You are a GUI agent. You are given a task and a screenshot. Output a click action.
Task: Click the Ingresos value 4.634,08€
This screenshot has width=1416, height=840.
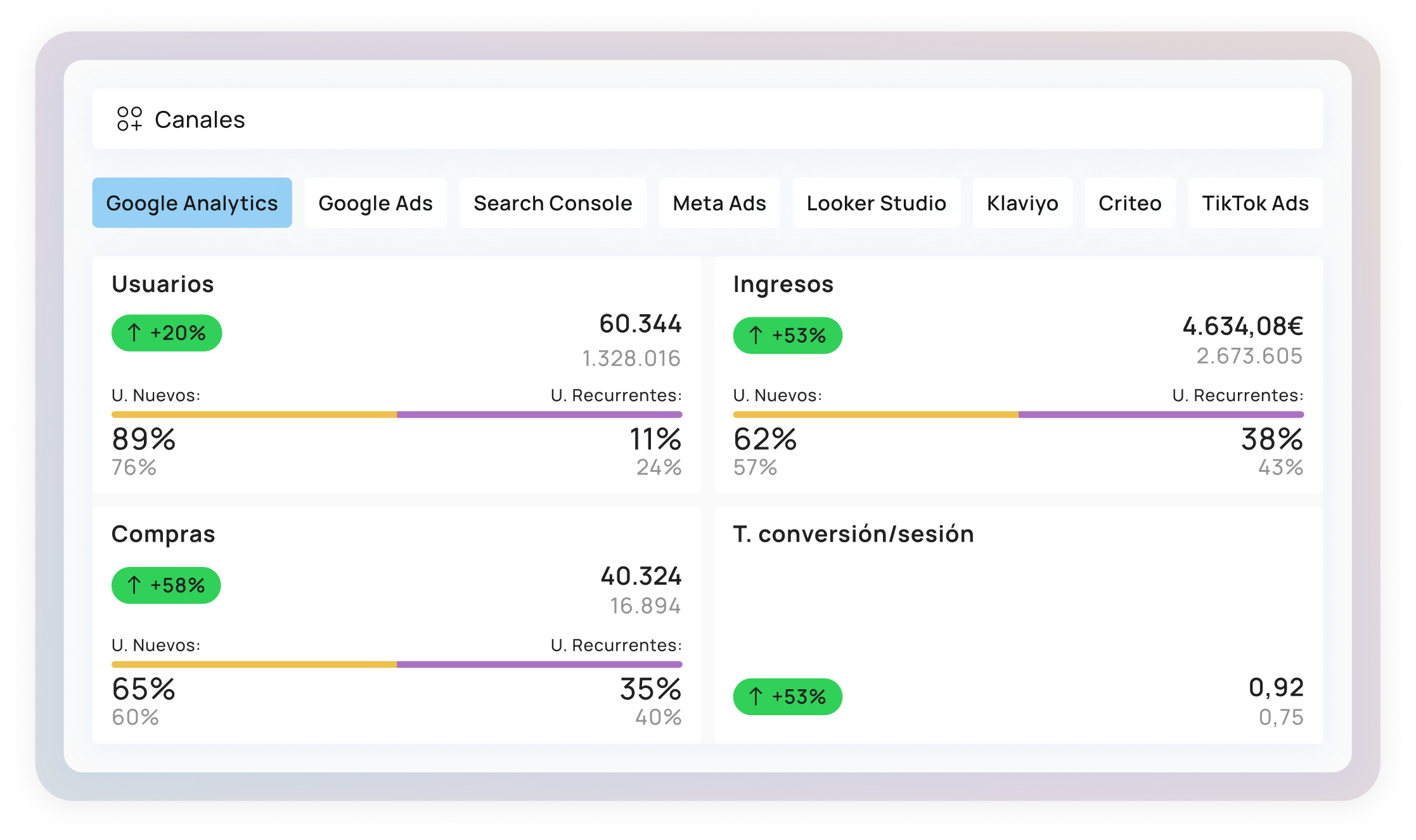(x=1242, y=327)
